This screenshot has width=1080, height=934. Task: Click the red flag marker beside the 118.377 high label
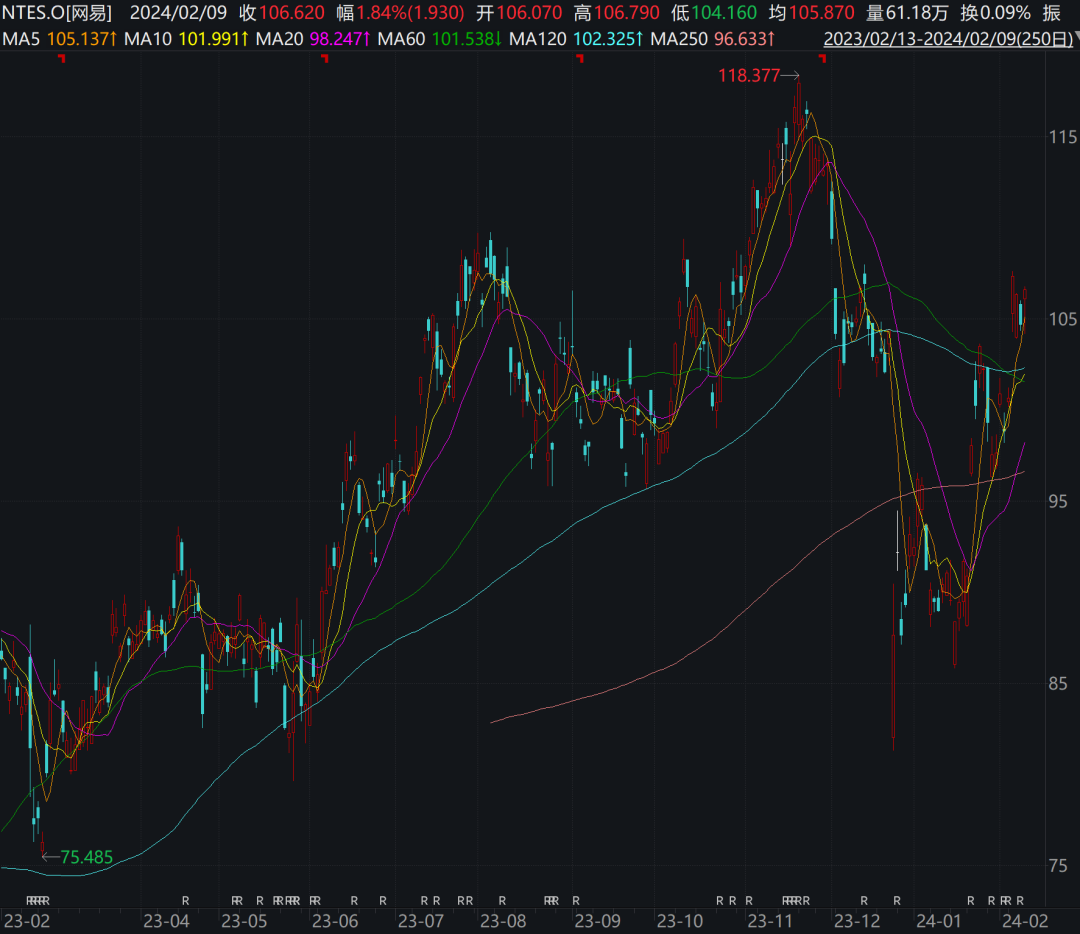point(822,59)
